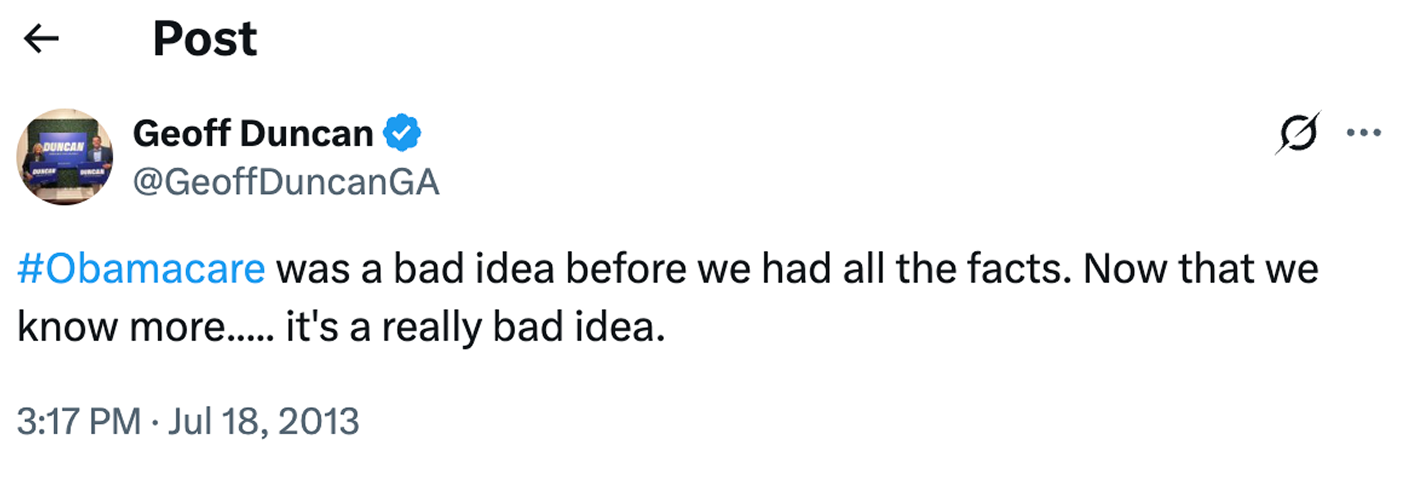The image size is (1414, 478).
Task: Open the three-dot More options menu
Action: click(1363, 133)
